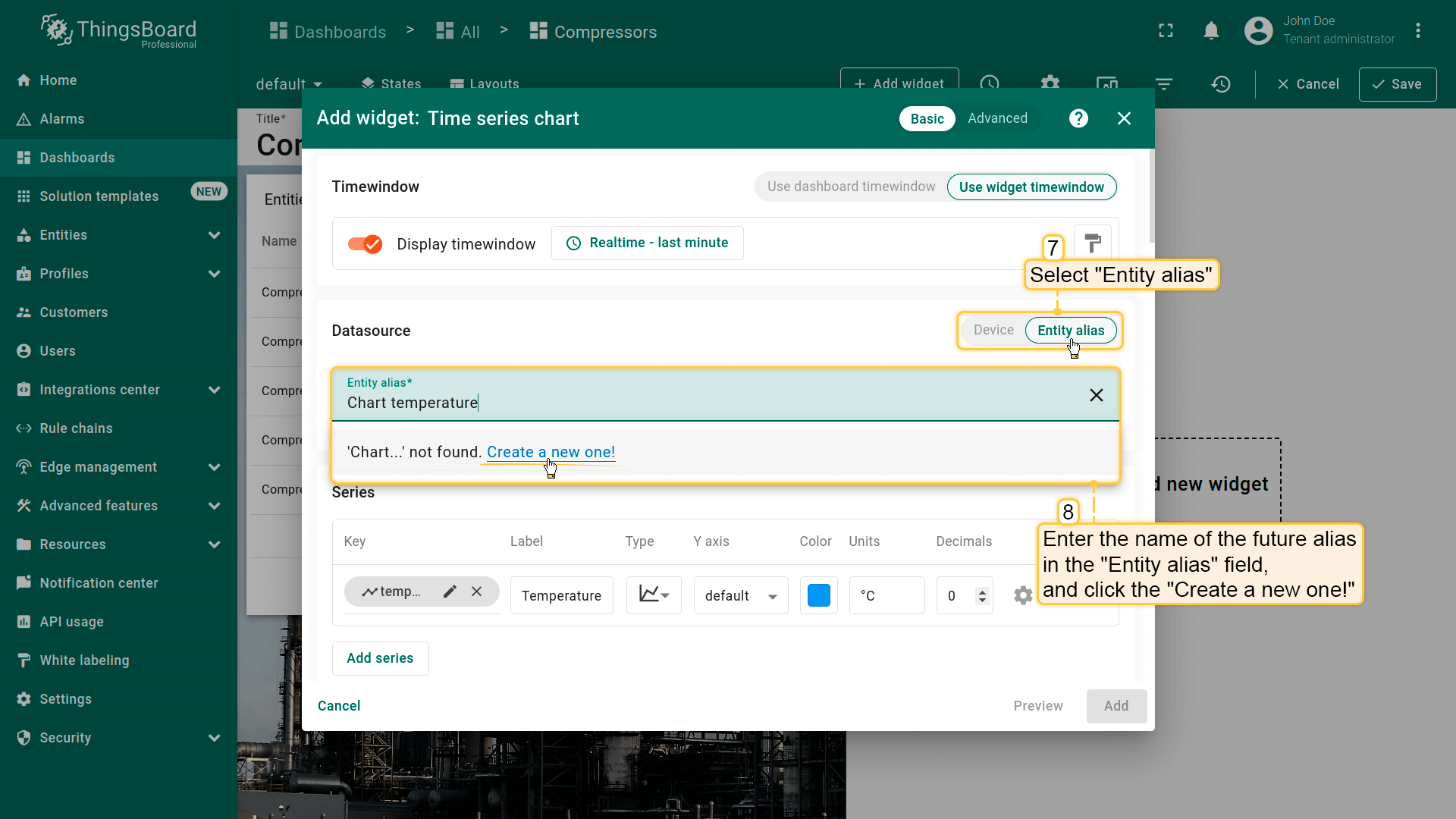The height and width of the screenshot is (819, 1456).
Task: Switch datasource to Device
Action: tap(993, 330)
